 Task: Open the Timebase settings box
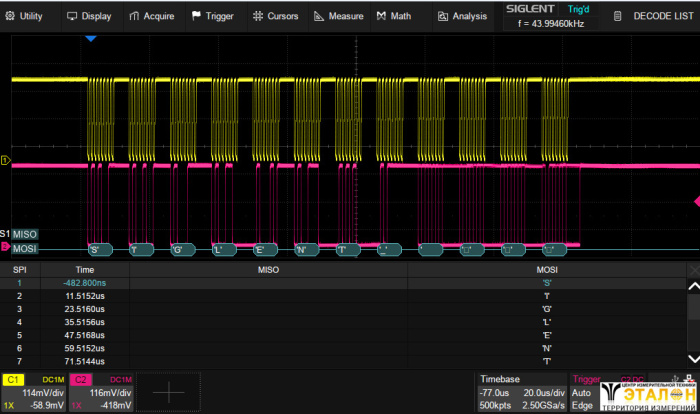pyautogui.click(x=520, y=393)
